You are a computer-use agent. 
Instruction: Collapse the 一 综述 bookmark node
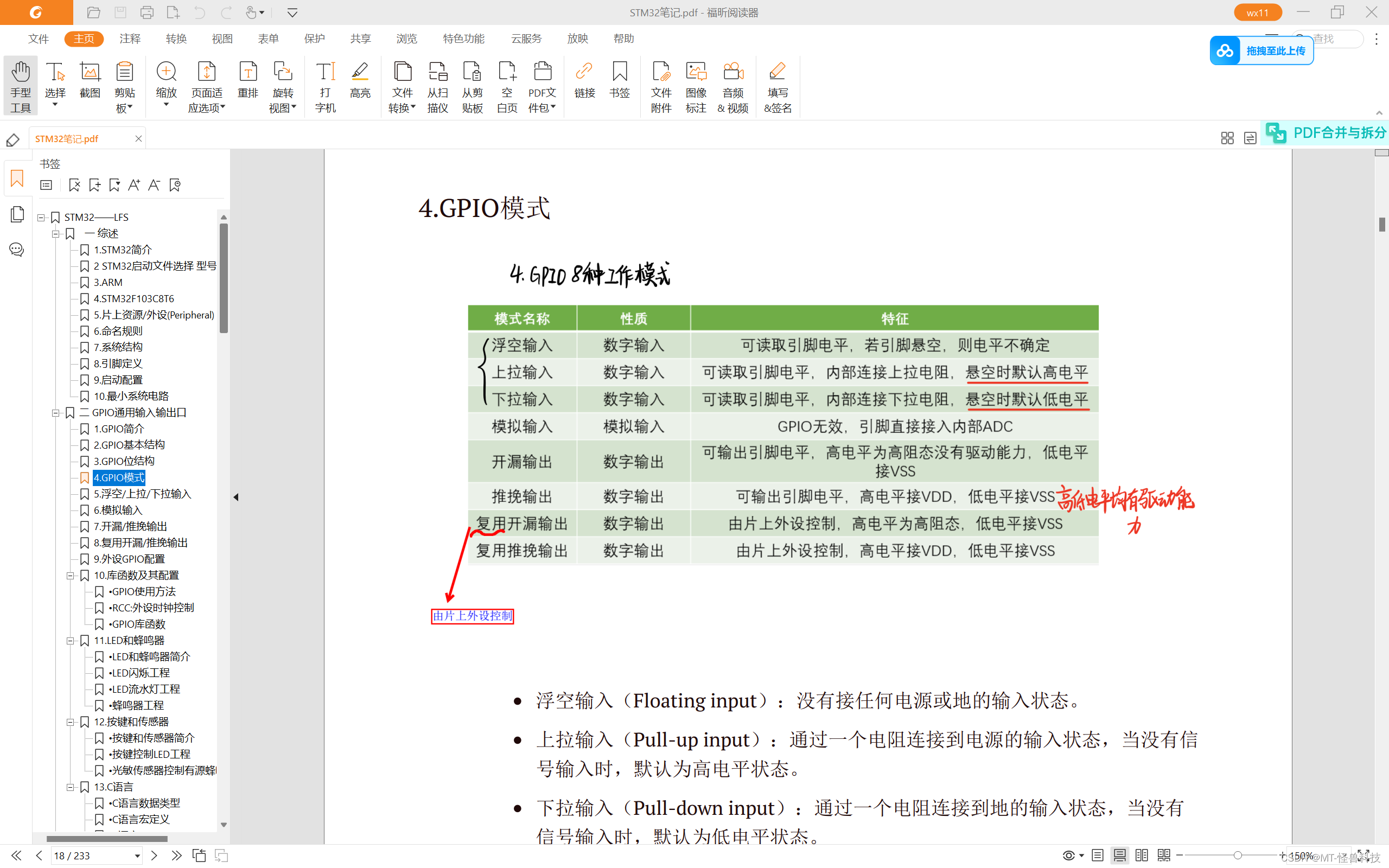pos(56,234)
